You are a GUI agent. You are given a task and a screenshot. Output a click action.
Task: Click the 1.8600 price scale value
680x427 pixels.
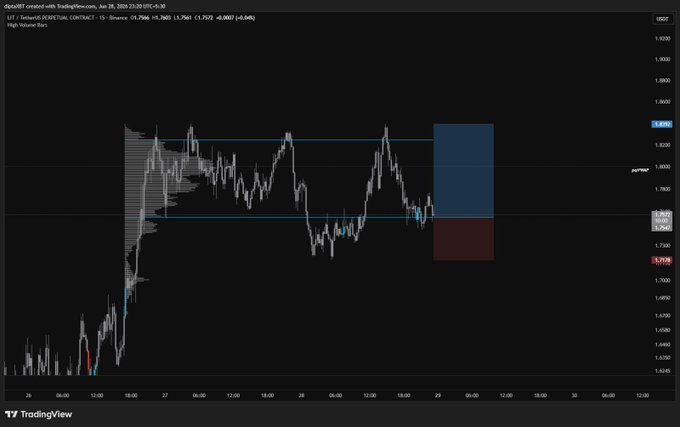pos(662,102)
